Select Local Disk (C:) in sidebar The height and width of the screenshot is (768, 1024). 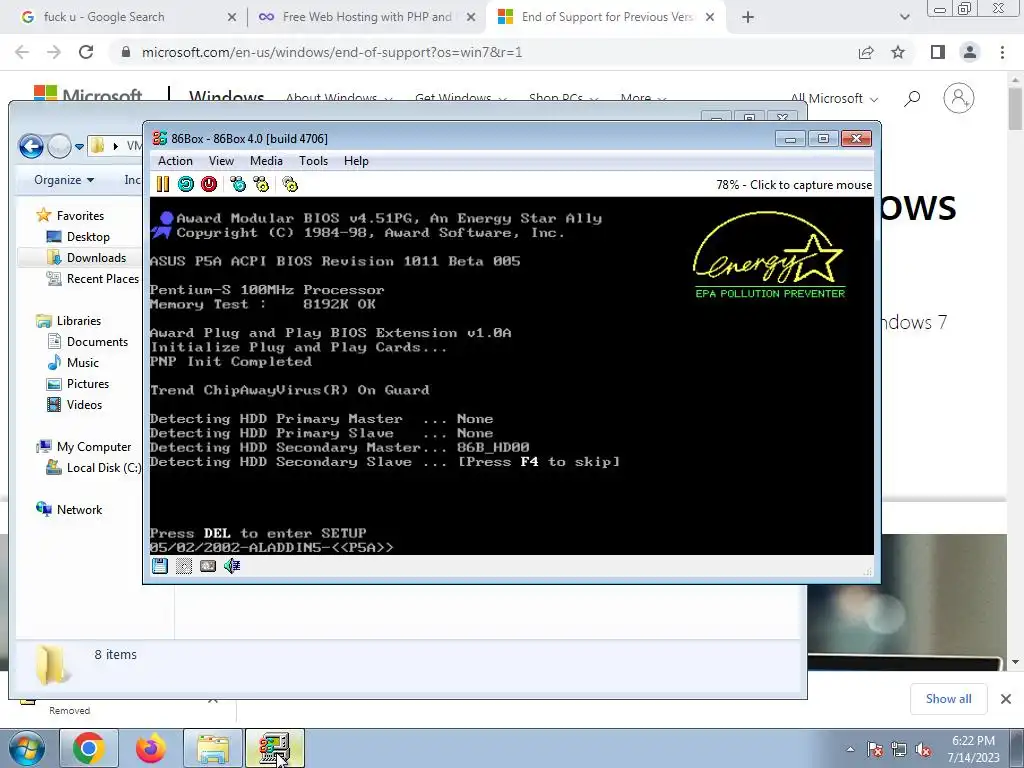[x=103, y=468]
